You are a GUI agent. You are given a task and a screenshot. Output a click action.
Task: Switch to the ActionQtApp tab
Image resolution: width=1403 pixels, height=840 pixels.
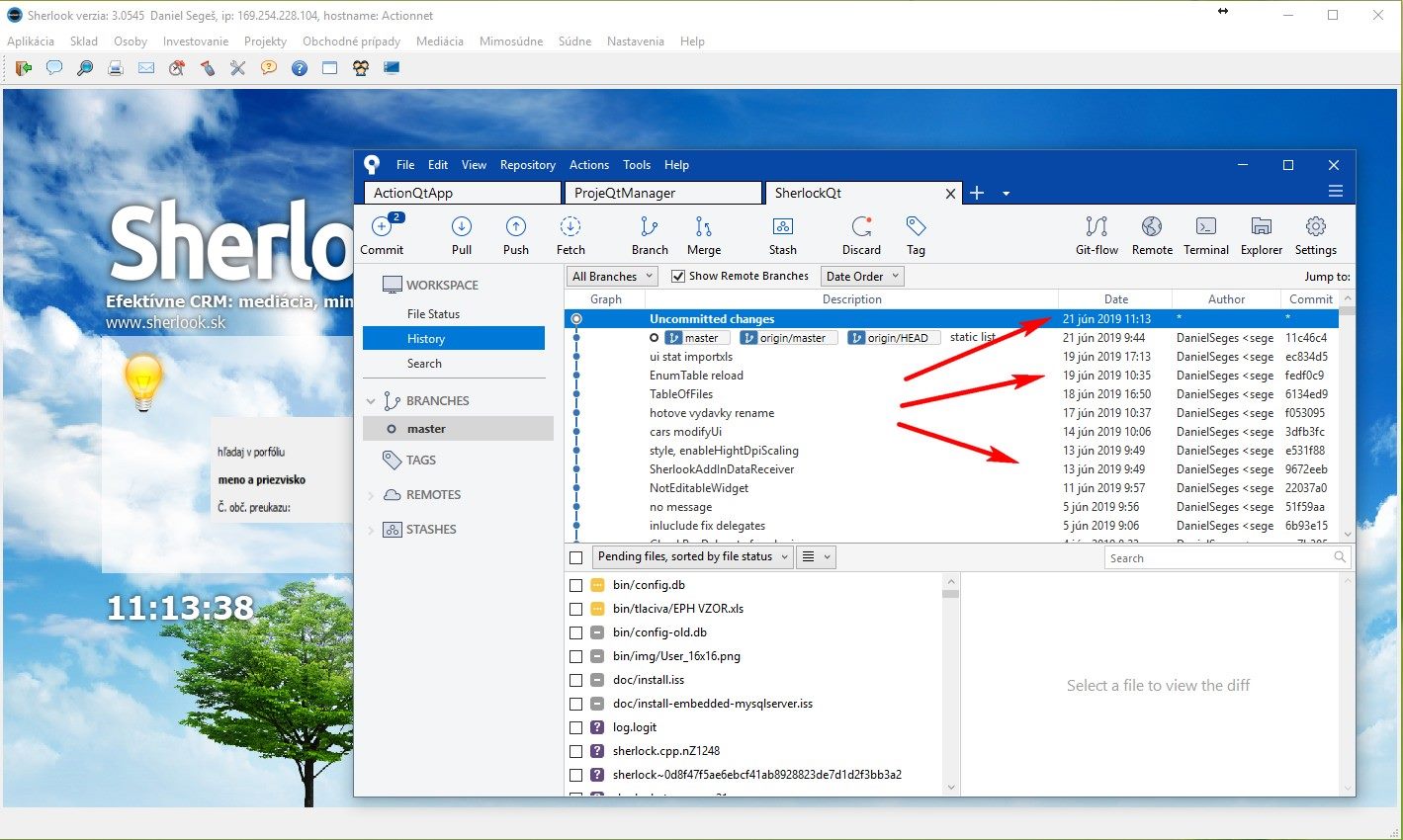tap(463, 193)
